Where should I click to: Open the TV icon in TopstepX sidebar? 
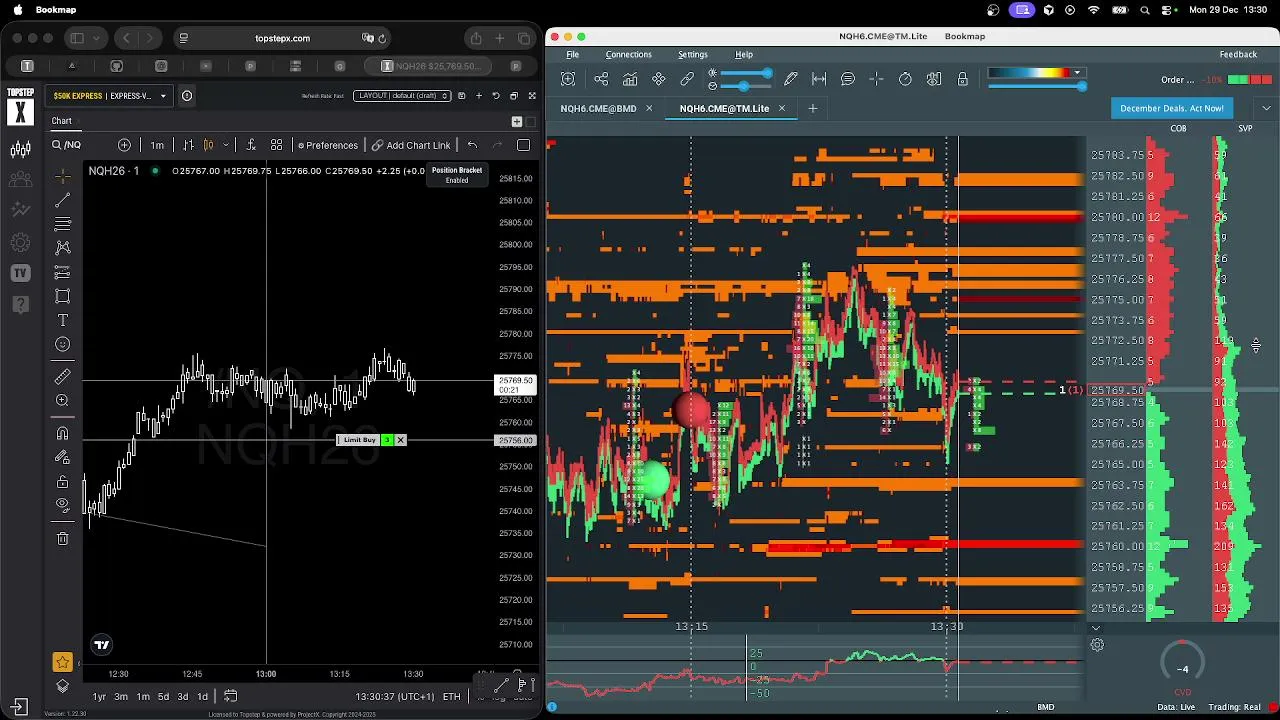(x=20, y=273)
